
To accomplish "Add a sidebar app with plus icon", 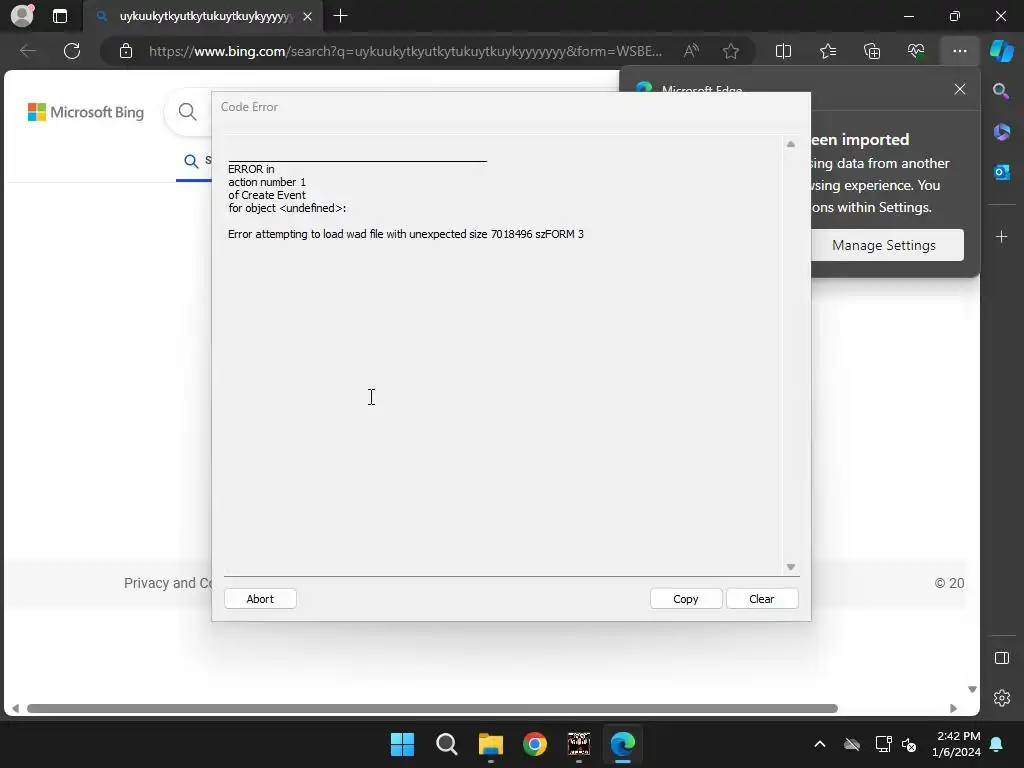I will pyautogui.click(x=1002, y=236).
